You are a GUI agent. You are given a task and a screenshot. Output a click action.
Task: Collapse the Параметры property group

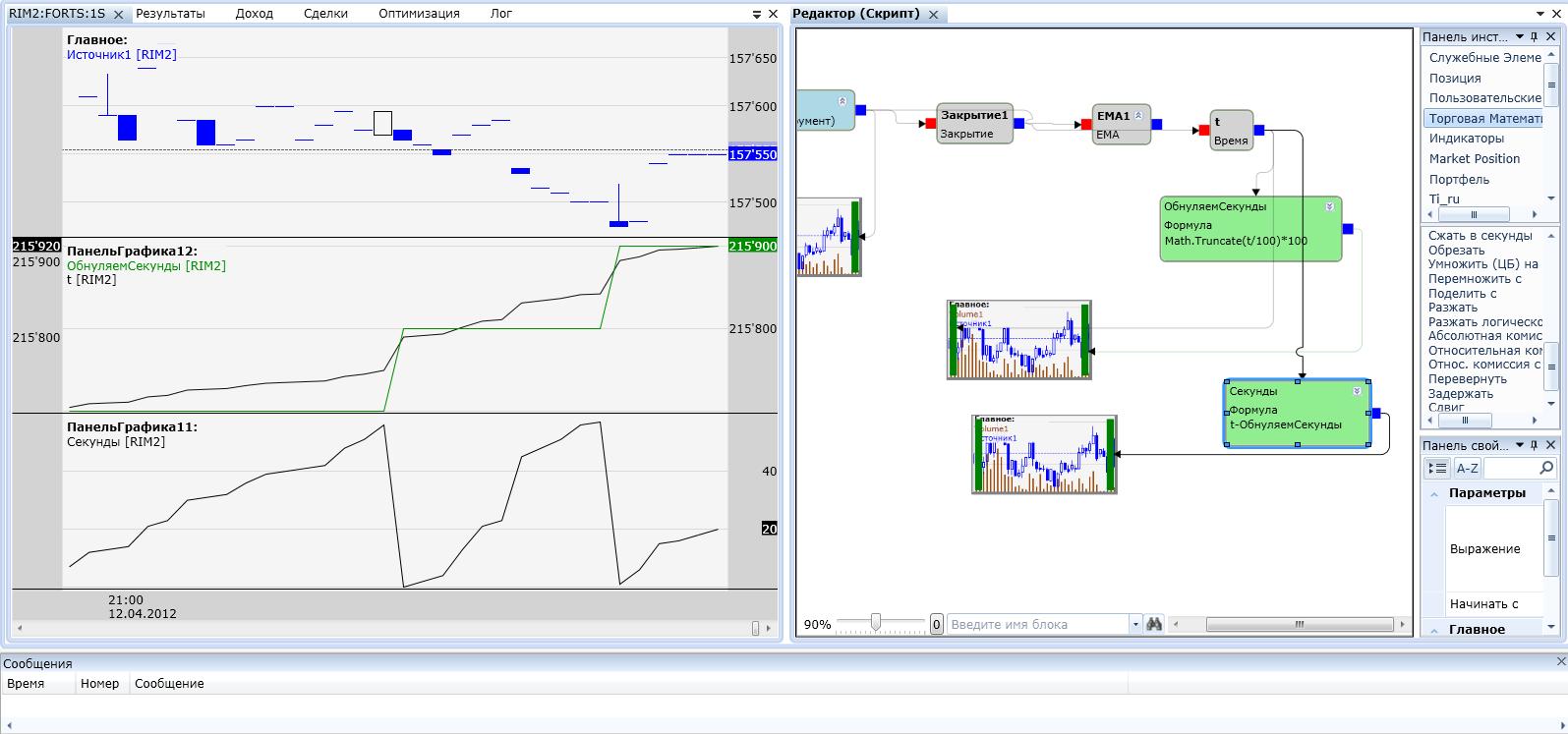click(x=1434, y=493)
